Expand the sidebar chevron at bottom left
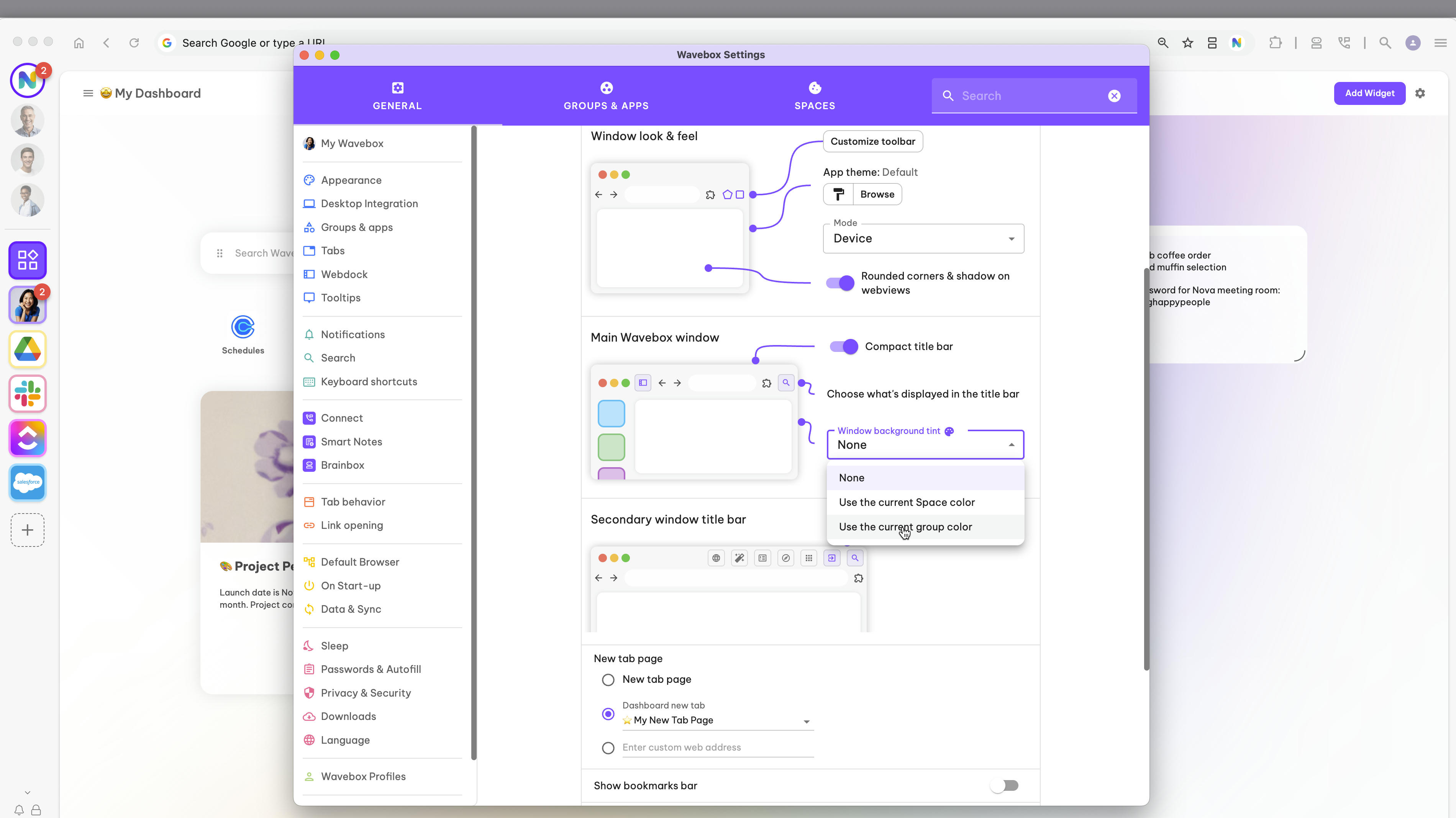The height and width of the screenshot is (818, 1456). click(x=27, y=793)
